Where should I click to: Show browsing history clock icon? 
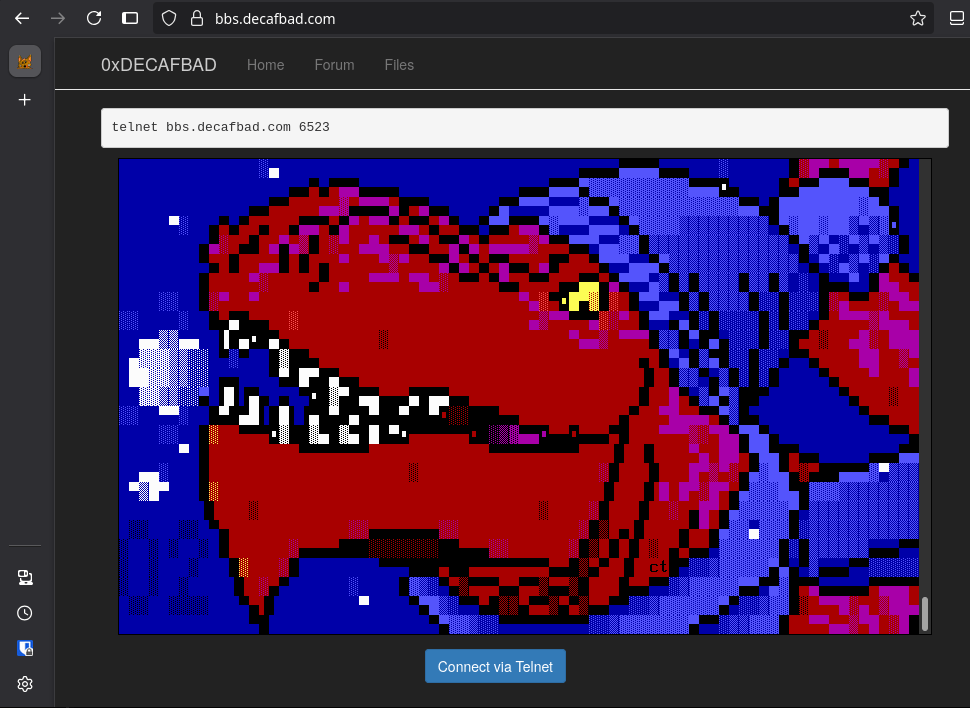click(x=25, y=613)
